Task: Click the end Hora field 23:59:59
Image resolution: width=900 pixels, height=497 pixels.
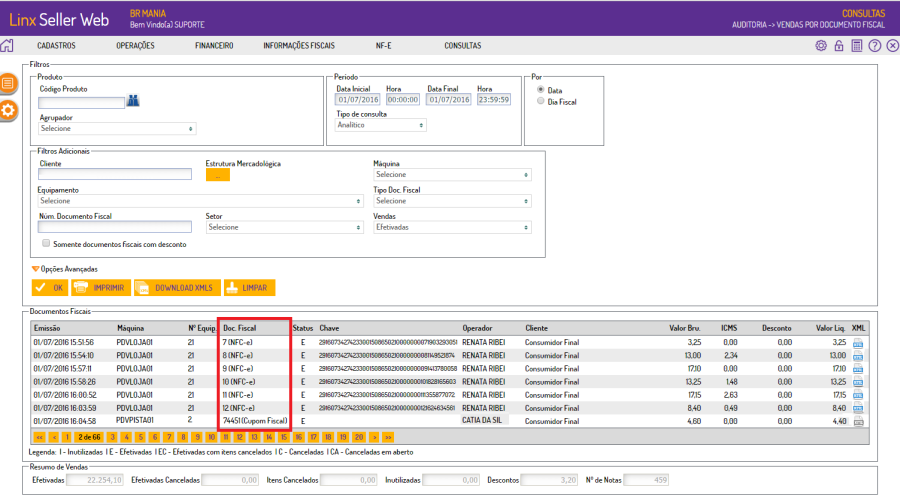Action: click(x=494, y=100)
